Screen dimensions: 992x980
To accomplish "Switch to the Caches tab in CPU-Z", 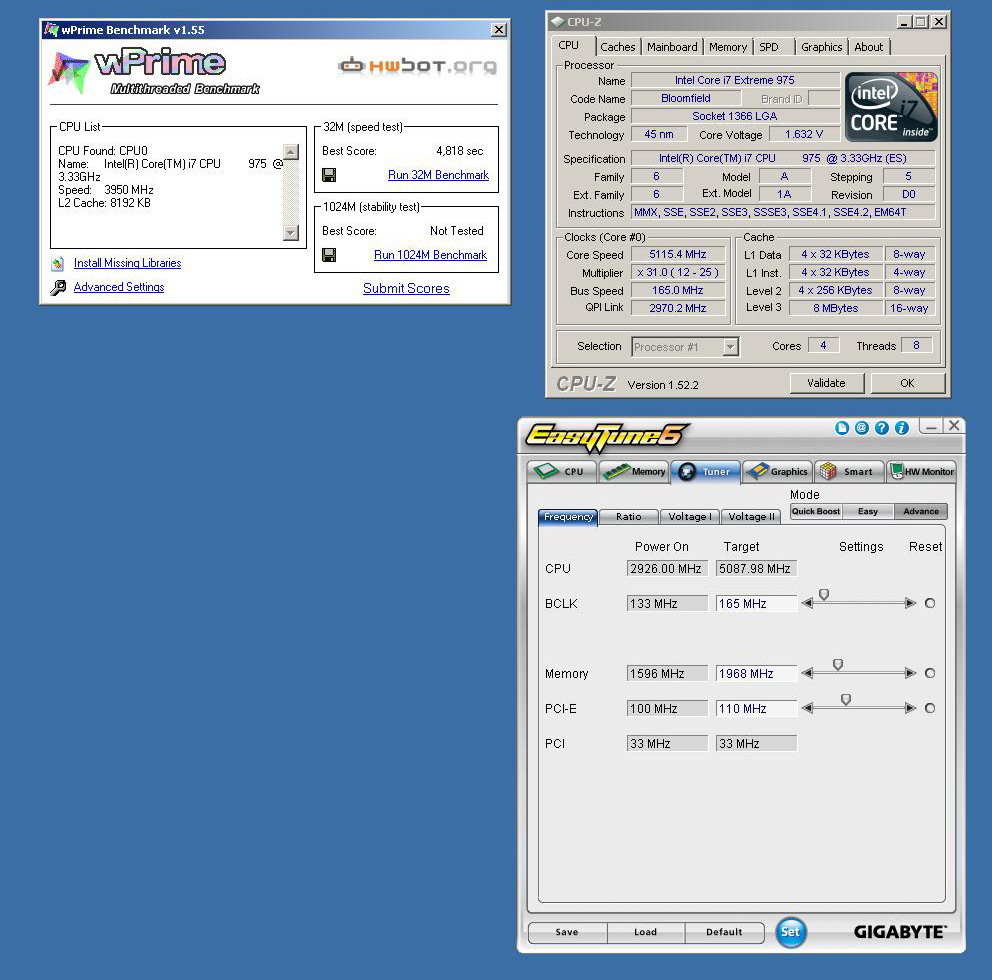I will 617,47.
